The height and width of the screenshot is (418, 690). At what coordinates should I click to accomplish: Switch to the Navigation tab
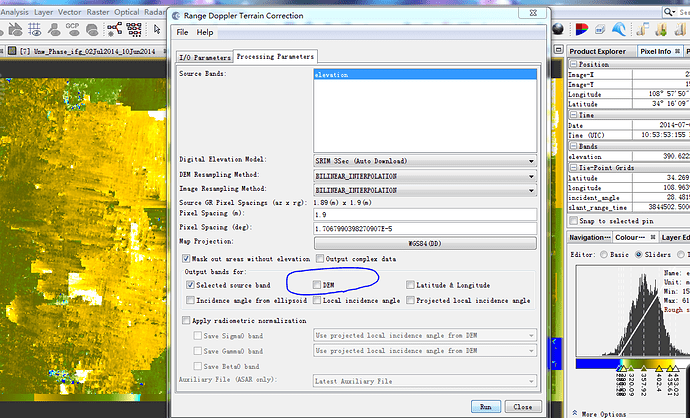point(589,238)
